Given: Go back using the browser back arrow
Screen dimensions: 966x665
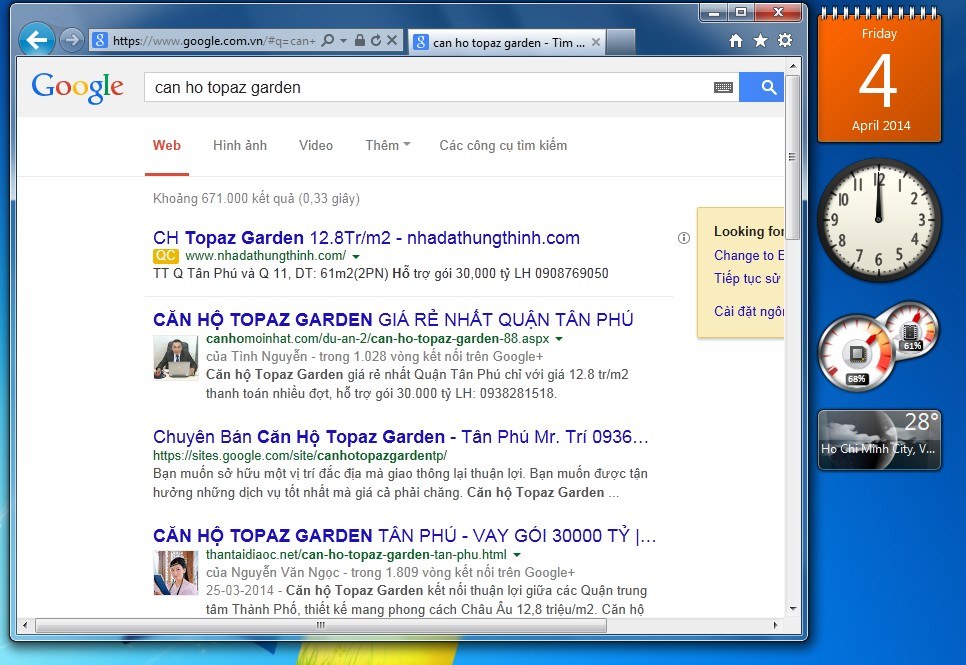Looking at the screenshot, I should [x=36, y=41].
